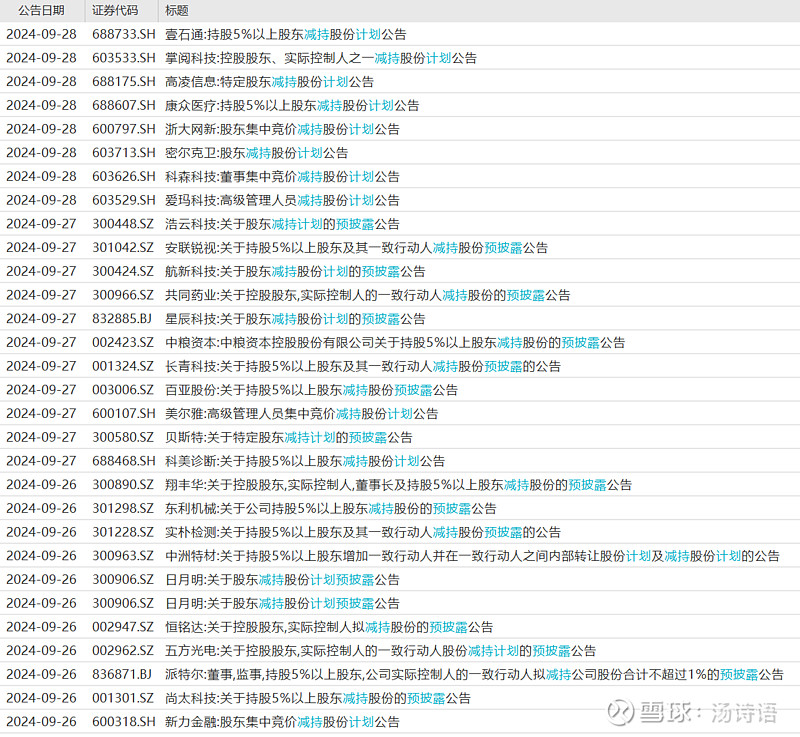The height and width of the screenshot is (737, 800).
Task: Select stock code 300966.SZ
Action: [122, 295]
